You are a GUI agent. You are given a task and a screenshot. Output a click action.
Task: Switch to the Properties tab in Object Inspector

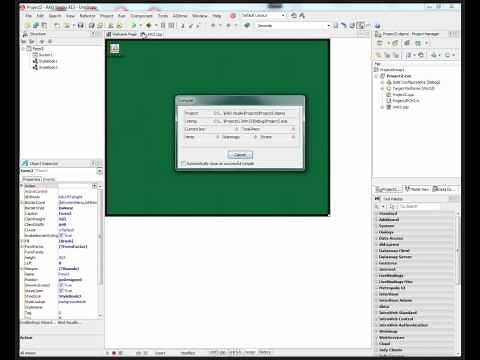point(31,179)
